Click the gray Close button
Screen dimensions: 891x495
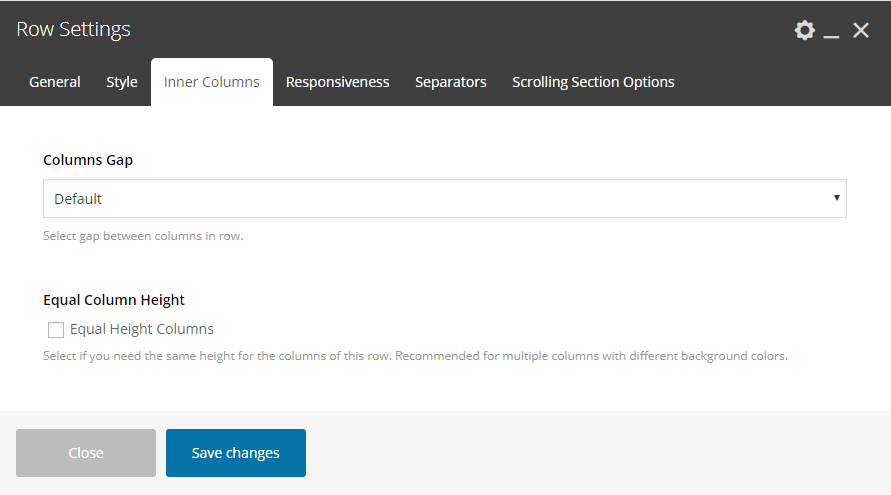click(x=86, y=453)
